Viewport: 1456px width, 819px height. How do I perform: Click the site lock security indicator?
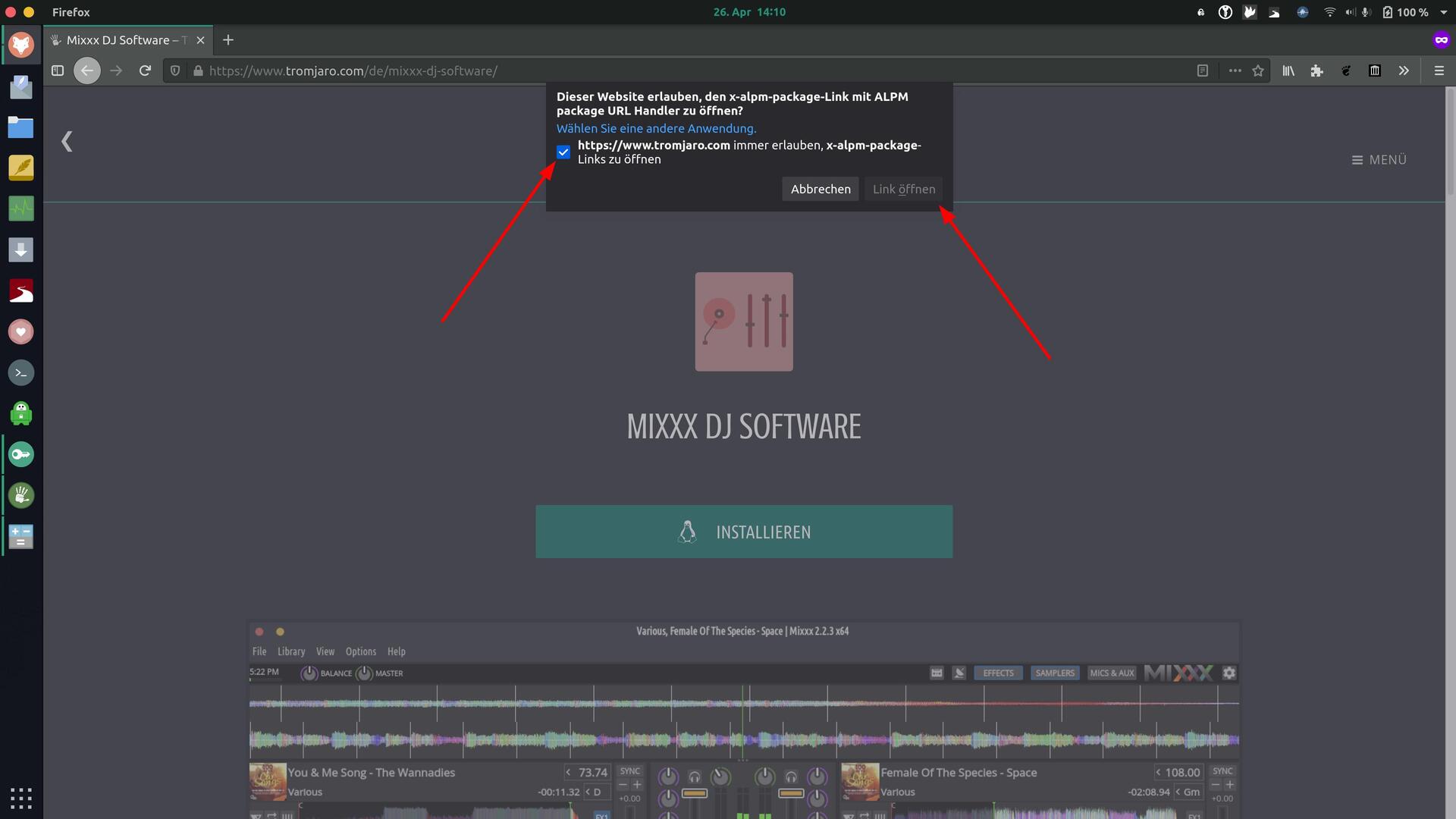[x=198, y=71]
